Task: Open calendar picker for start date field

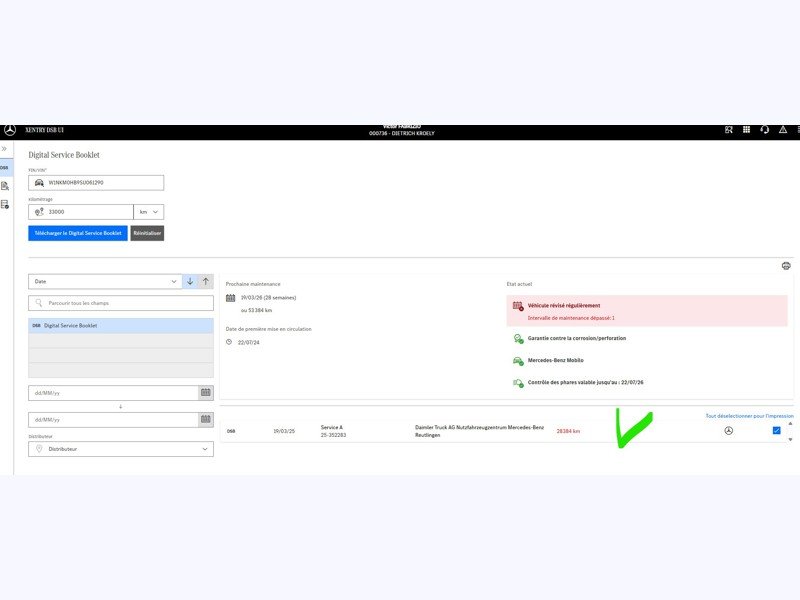Action: [206, 393]
